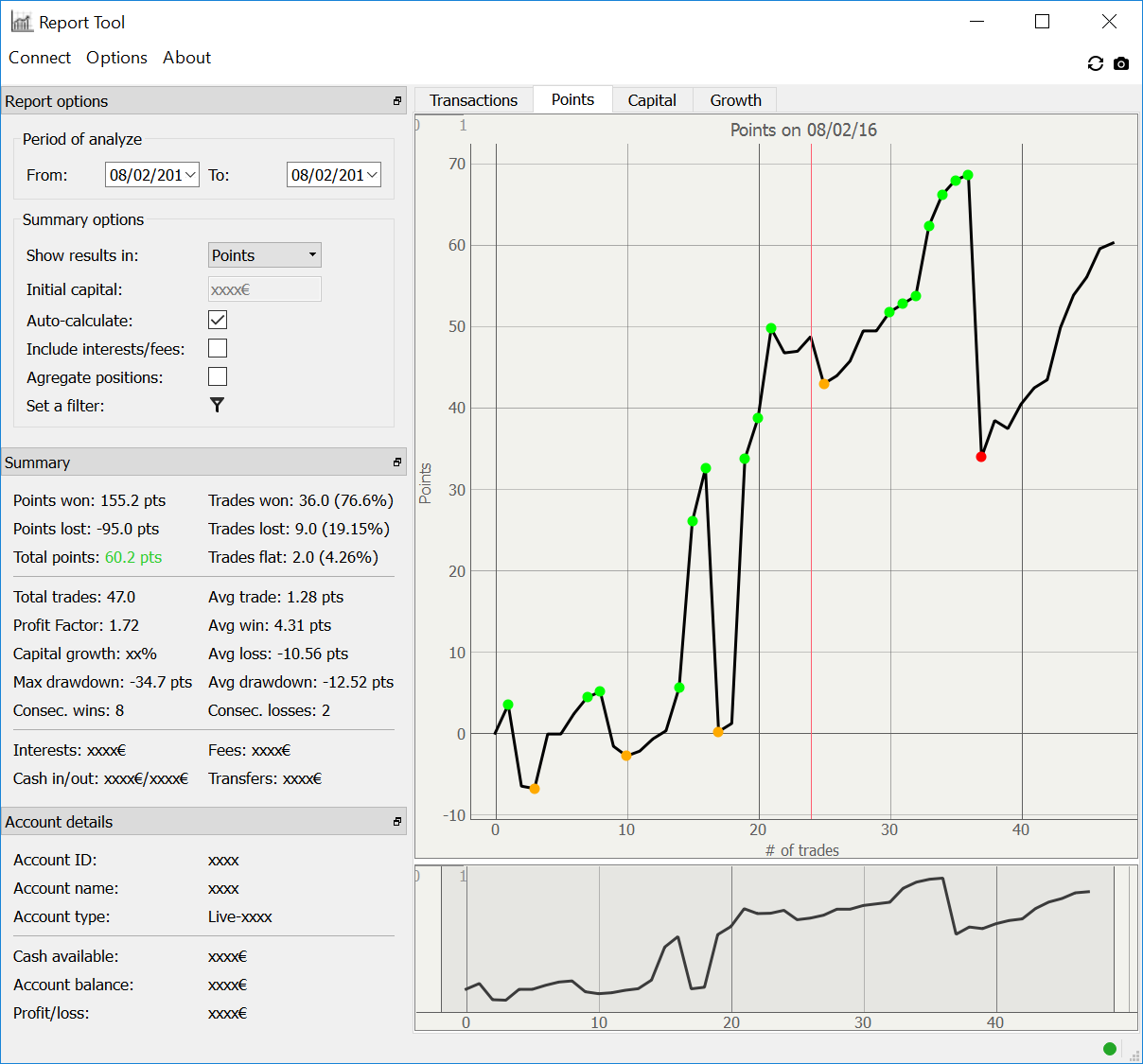
Task: Click the Capital growth: xx% text
Action: (x=85, y=654)
